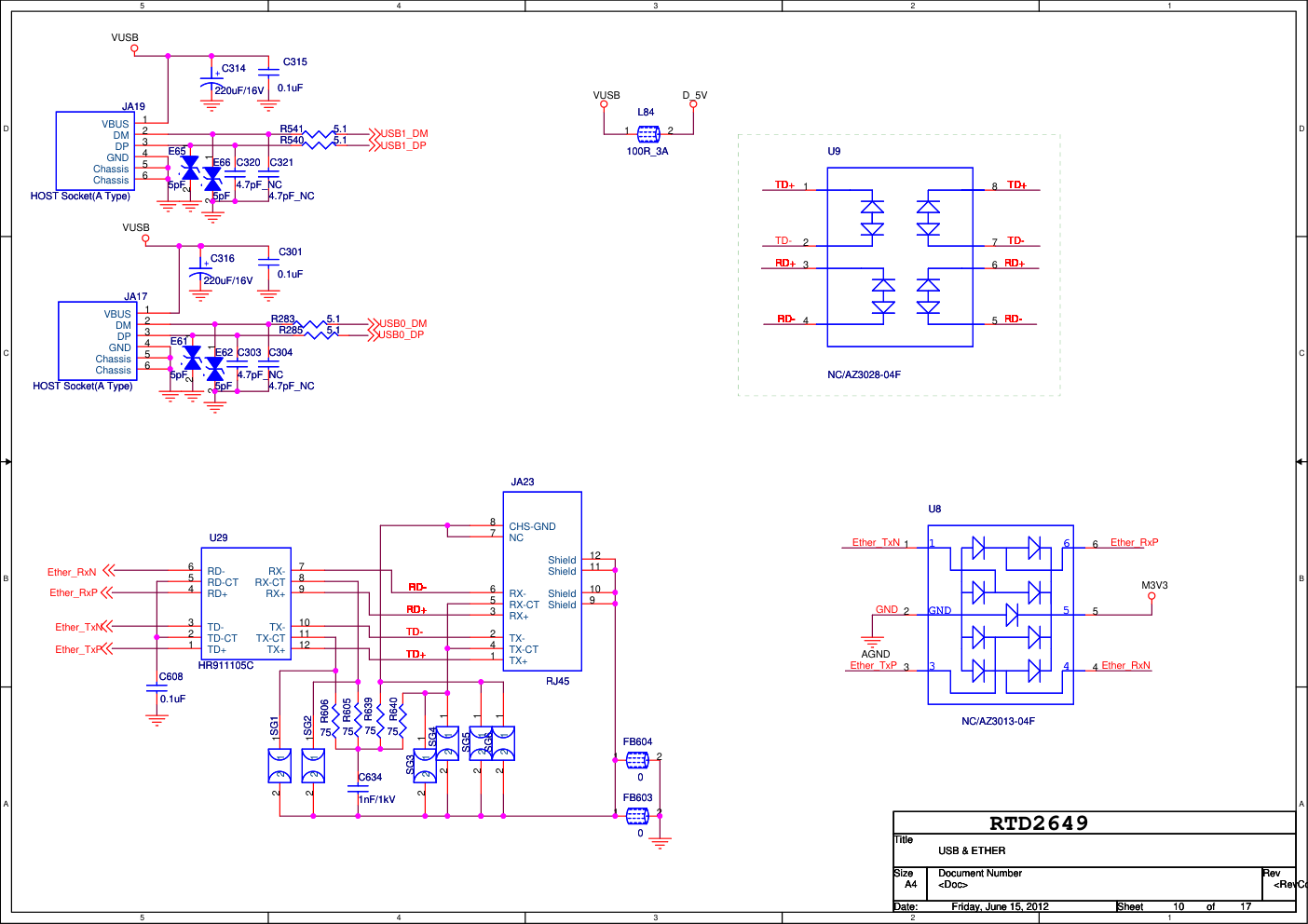Click the HR911105C part value text
This screenshot has width=1308, height=924.
[x=226, y=666]
